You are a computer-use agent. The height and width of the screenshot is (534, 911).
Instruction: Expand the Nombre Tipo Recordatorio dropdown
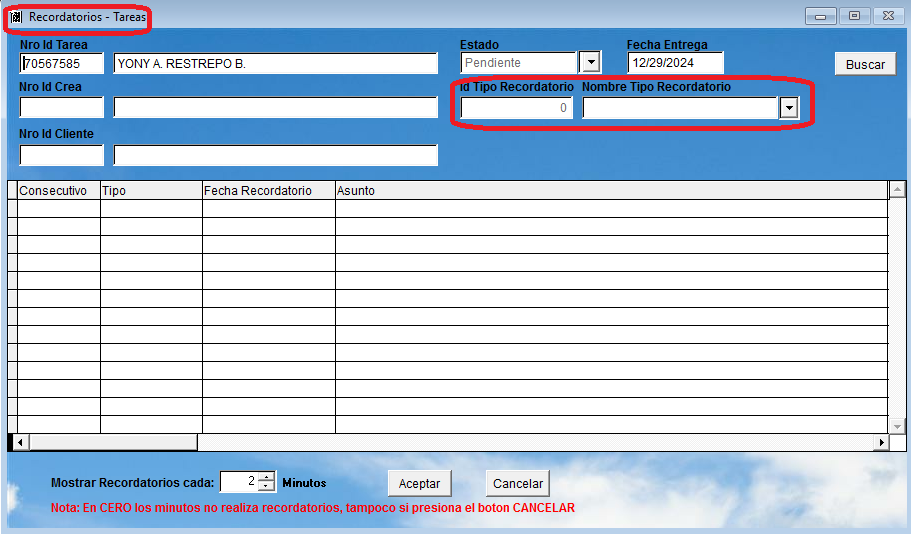click(x=789, y=107)
